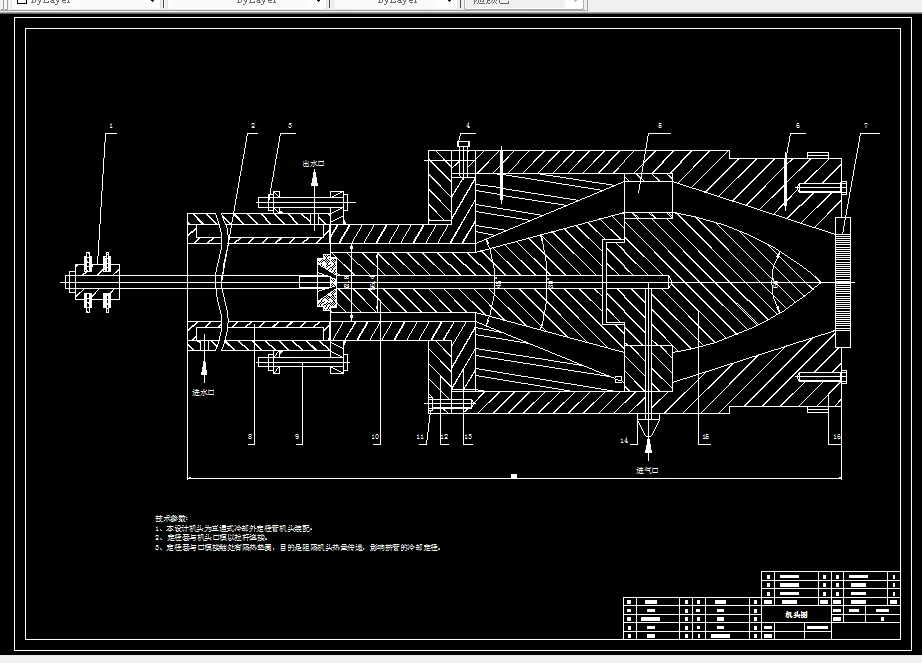Select part number label 9 in drawing

point(297,437)
